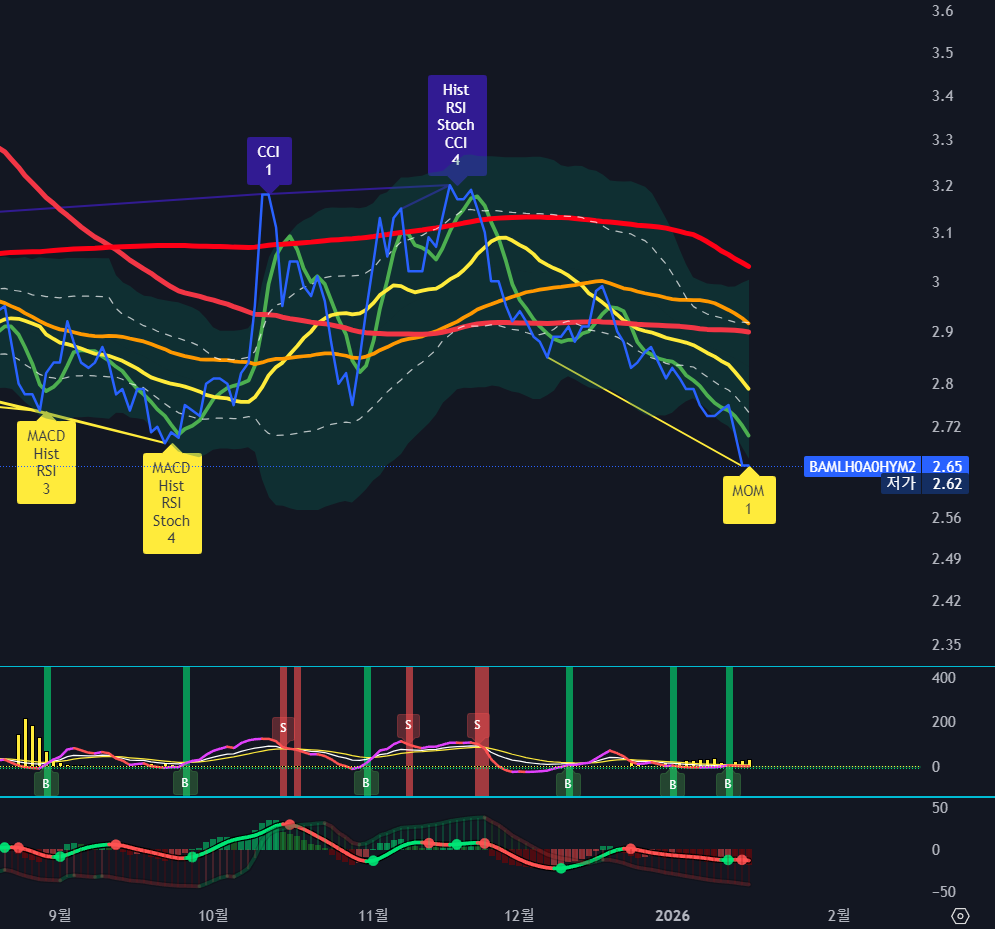995x929 pixels.
Task: Click the purple CCI 1 divergence label
Action: coord(268,161)
